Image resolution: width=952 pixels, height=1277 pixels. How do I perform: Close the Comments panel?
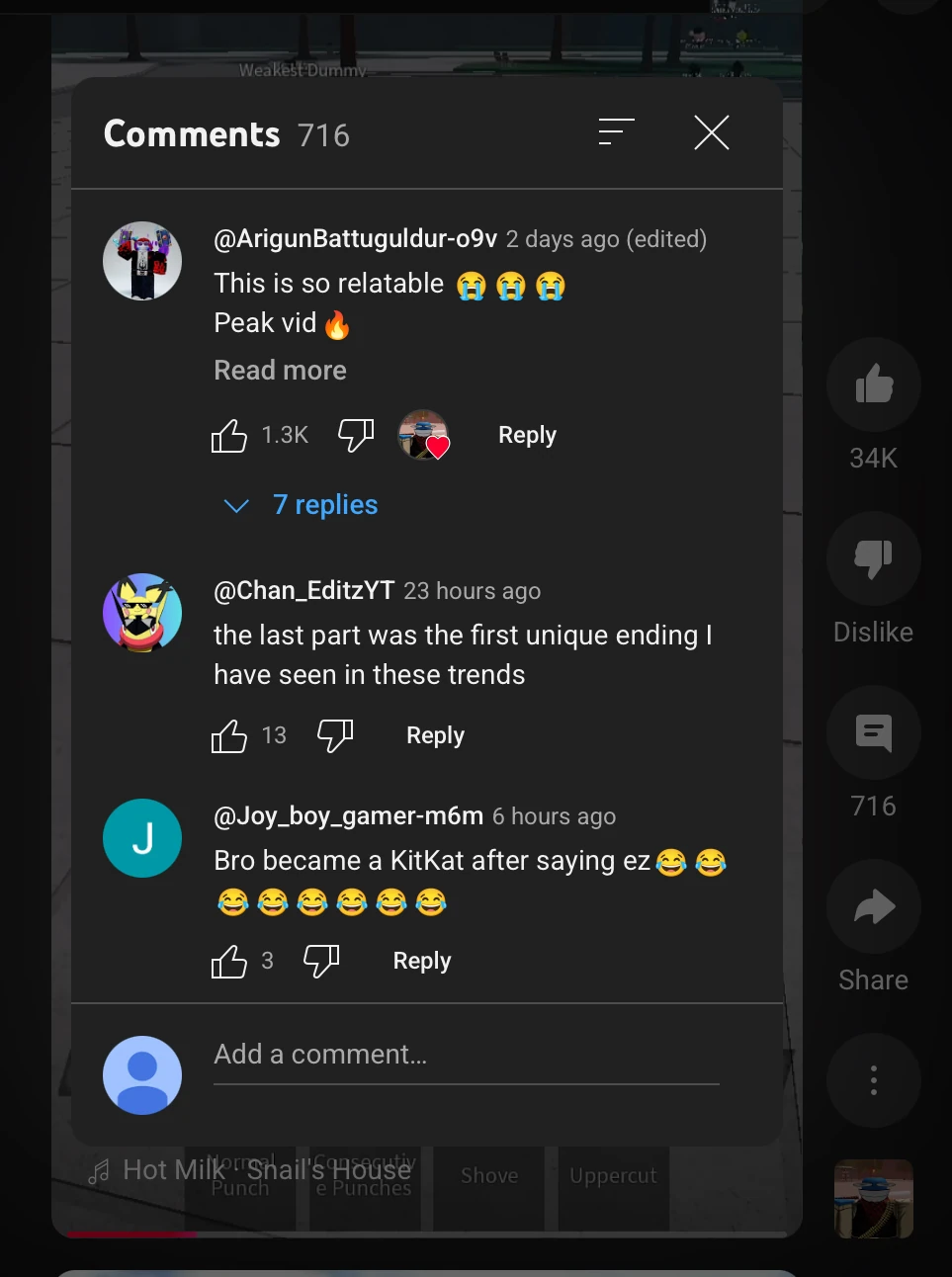point(711,132)
